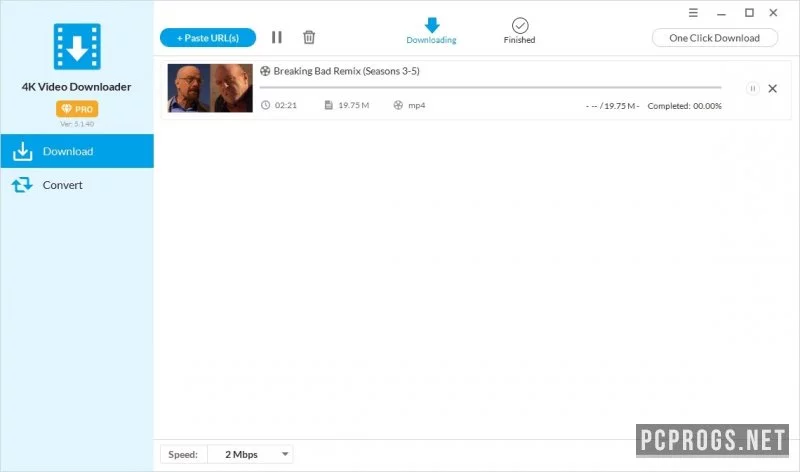Click the Ver: 5.1.40 version text
This screenshot has height=472, width=800.
[x=77, y=123]
